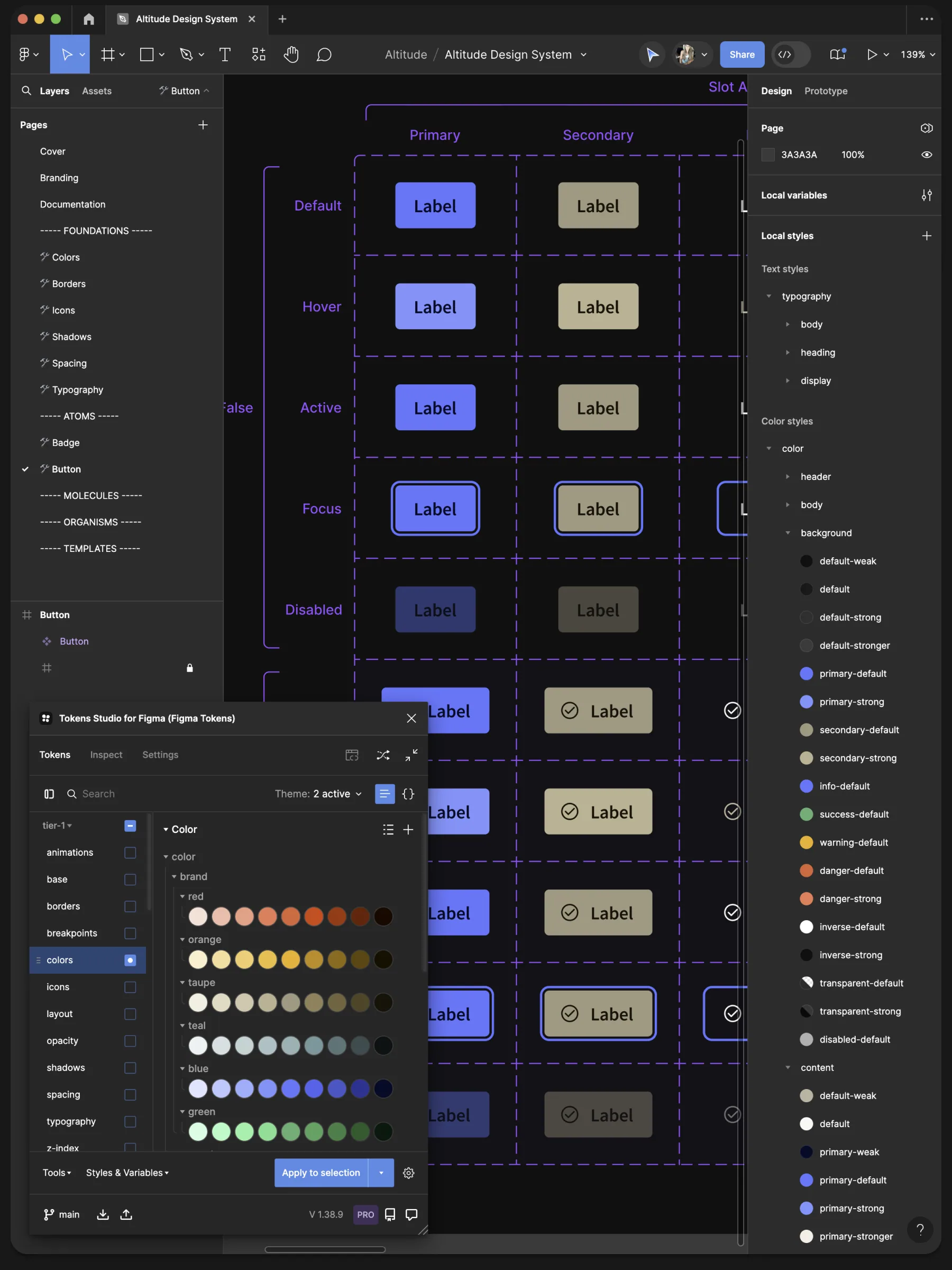Pull tokens from remote with download icon
The image size is (952, 1270).
[x=103, y=1214]
